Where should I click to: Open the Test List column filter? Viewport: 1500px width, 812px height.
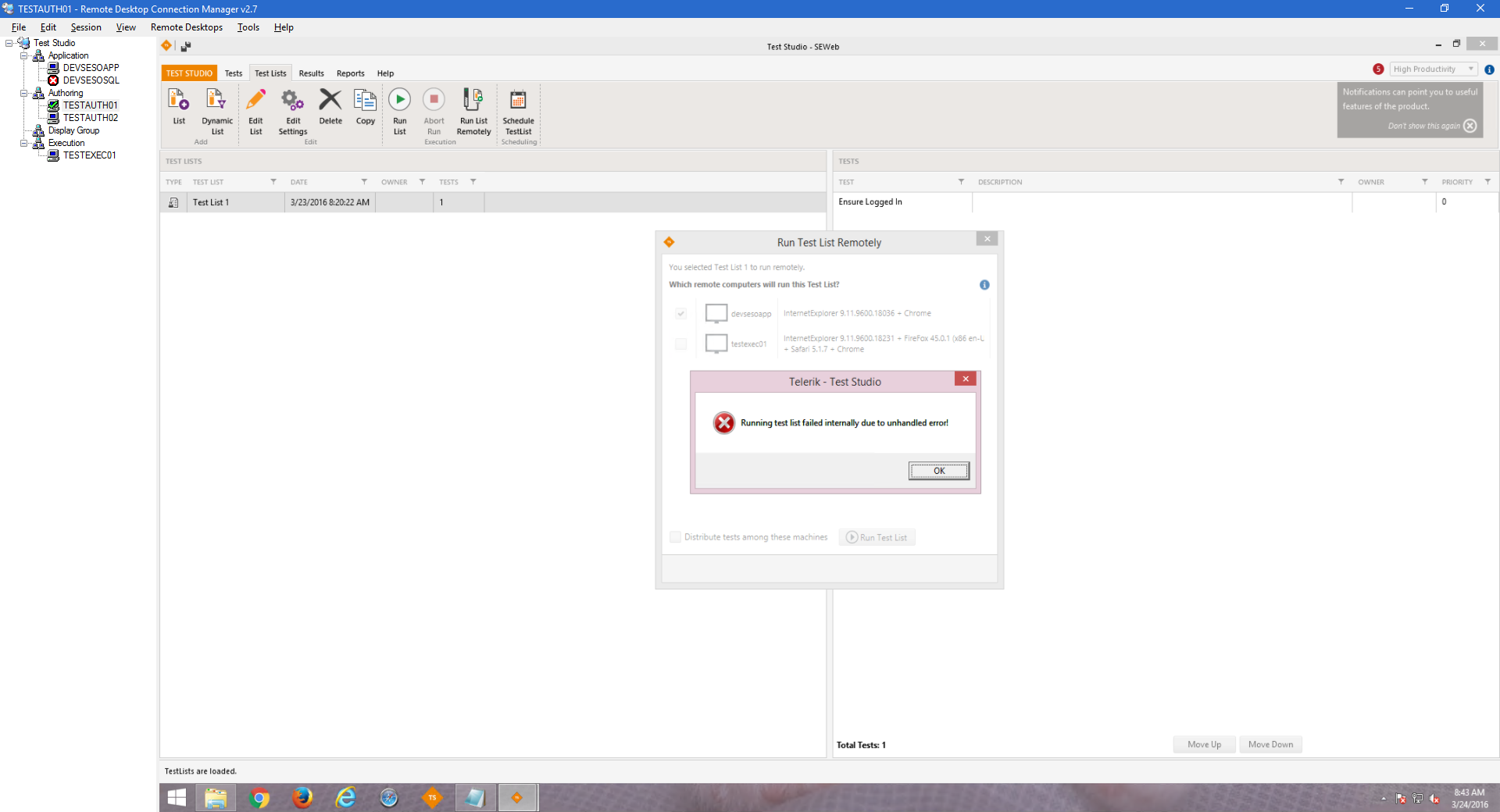273,182
